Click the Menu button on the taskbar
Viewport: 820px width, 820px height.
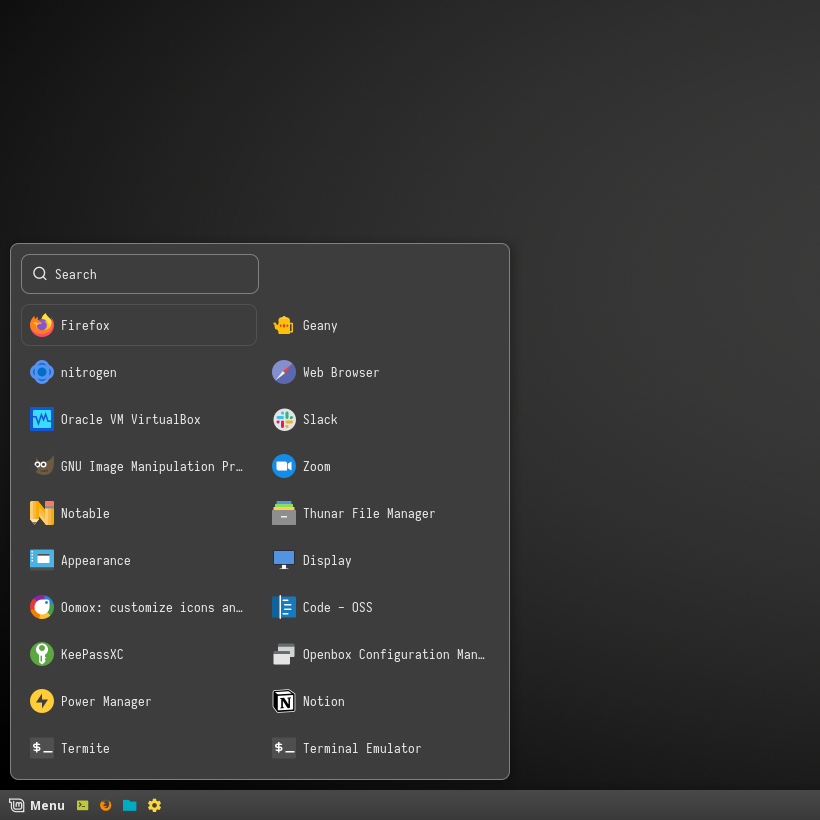point(37,805)
